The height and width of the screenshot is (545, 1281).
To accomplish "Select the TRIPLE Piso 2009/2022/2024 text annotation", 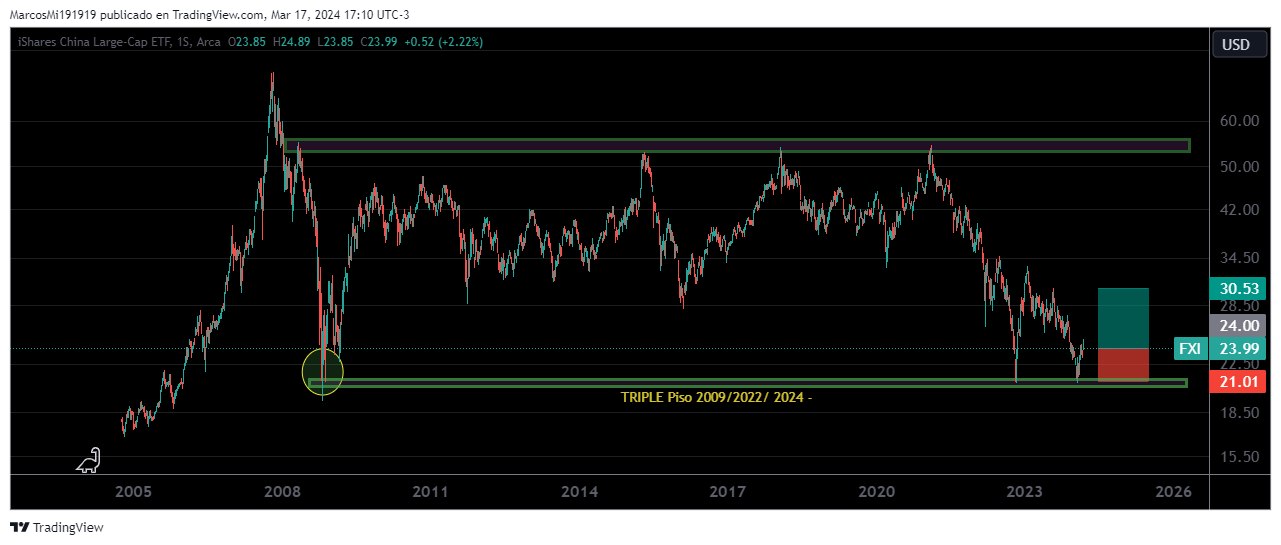I will [716, 397].
